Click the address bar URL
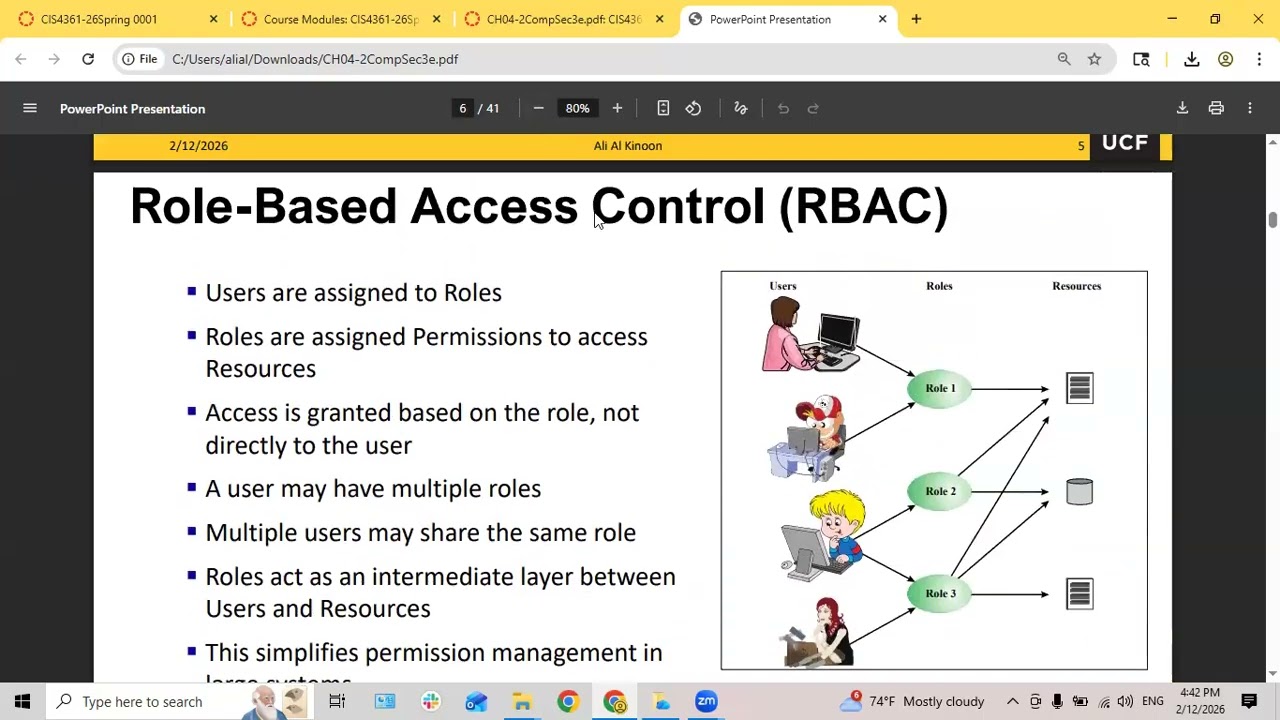 [x=315, y=59]
